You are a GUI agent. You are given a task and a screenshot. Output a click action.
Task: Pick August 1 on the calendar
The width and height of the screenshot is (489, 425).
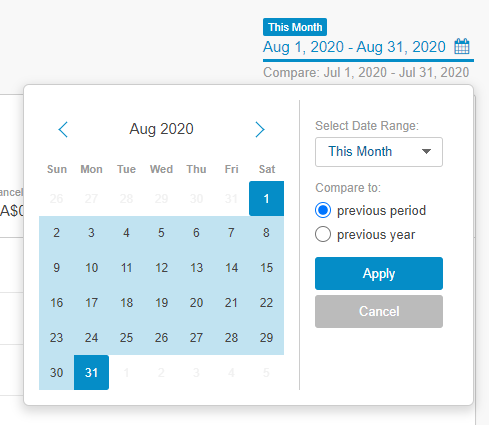click(266, 199)
